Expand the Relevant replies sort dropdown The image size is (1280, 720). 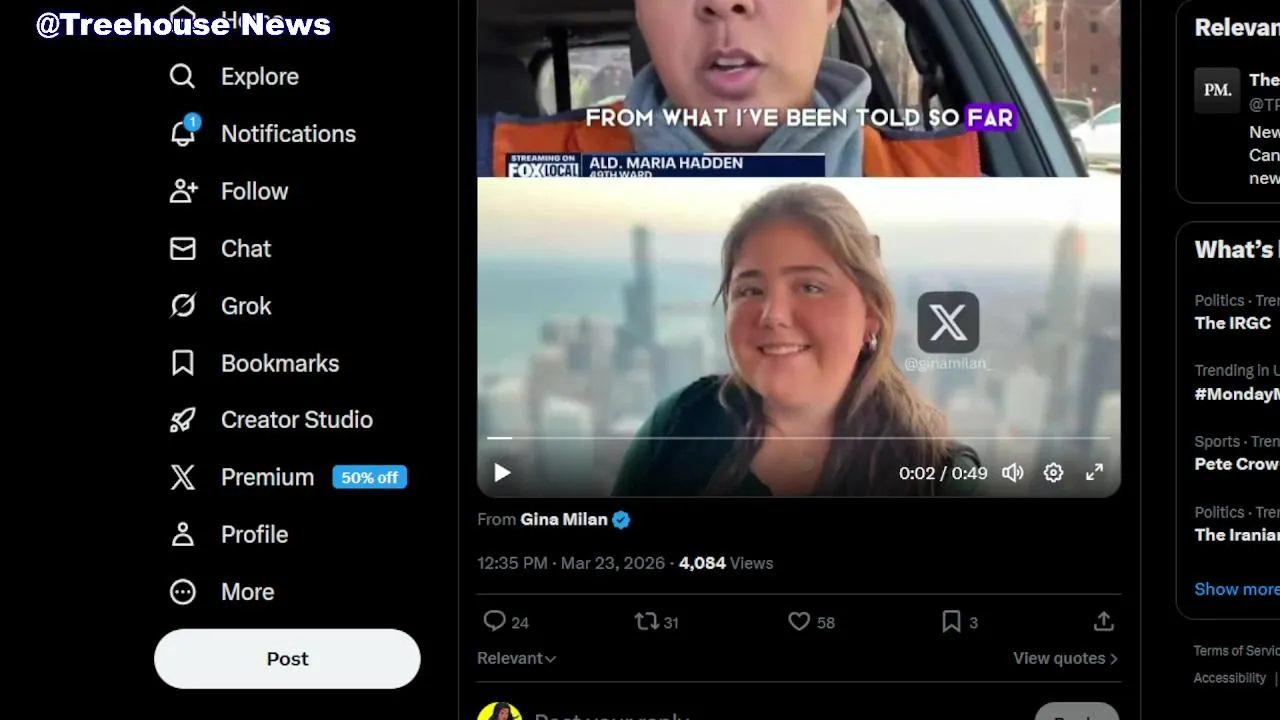tap(516, 658)
